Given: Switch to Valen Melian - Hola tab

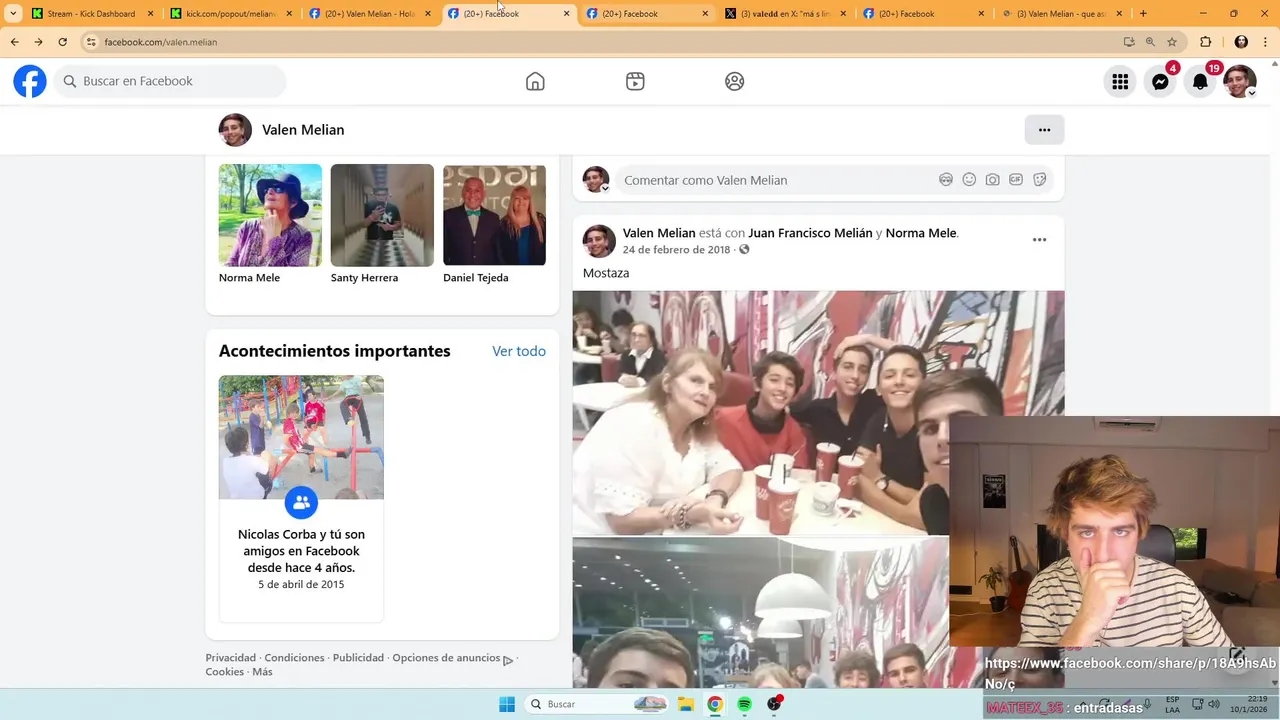Looking at the screenshot, I should click(368, 14).
